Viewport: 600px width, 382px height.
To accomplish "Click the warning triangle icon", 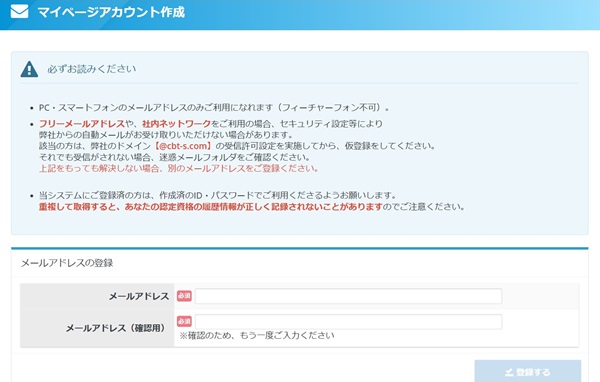I will 29,69.
